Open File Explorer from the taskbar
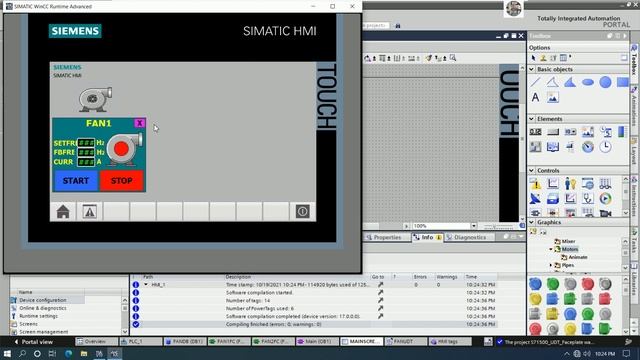The height and width of the screenshot is (360, 640). click(x=84, y=353)
